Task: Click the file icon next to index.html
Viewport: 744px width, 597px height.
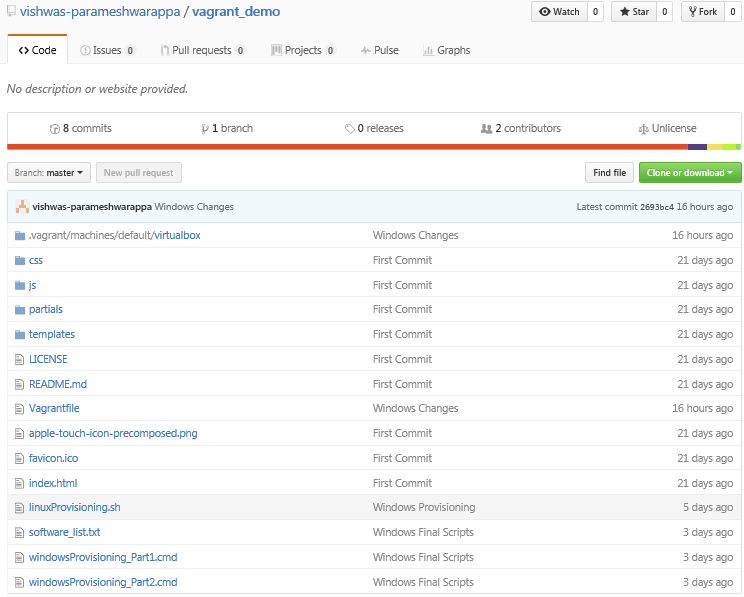Action: coord(19,483)
